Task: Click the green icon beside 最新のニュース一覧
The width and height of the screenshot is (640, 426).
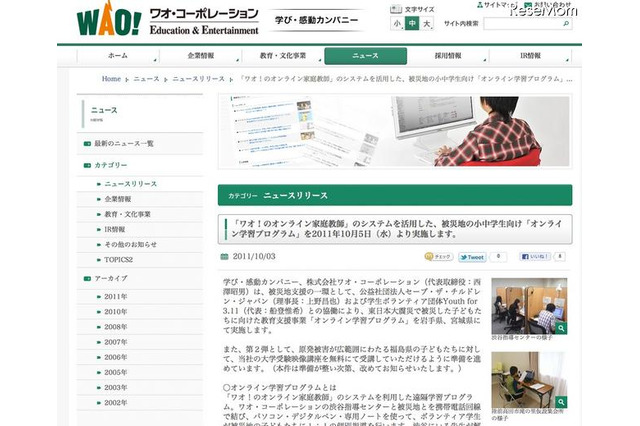Action: point(87,144)
